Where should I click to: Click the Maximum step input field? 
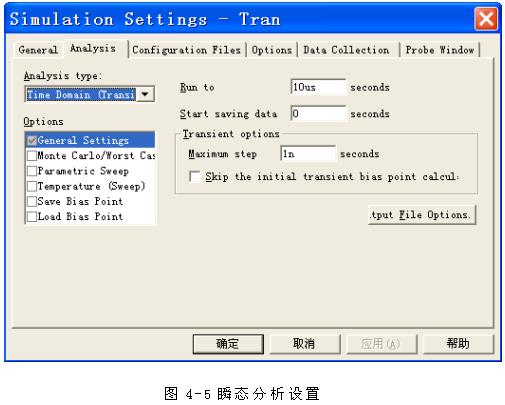click(x=308, y=154)
